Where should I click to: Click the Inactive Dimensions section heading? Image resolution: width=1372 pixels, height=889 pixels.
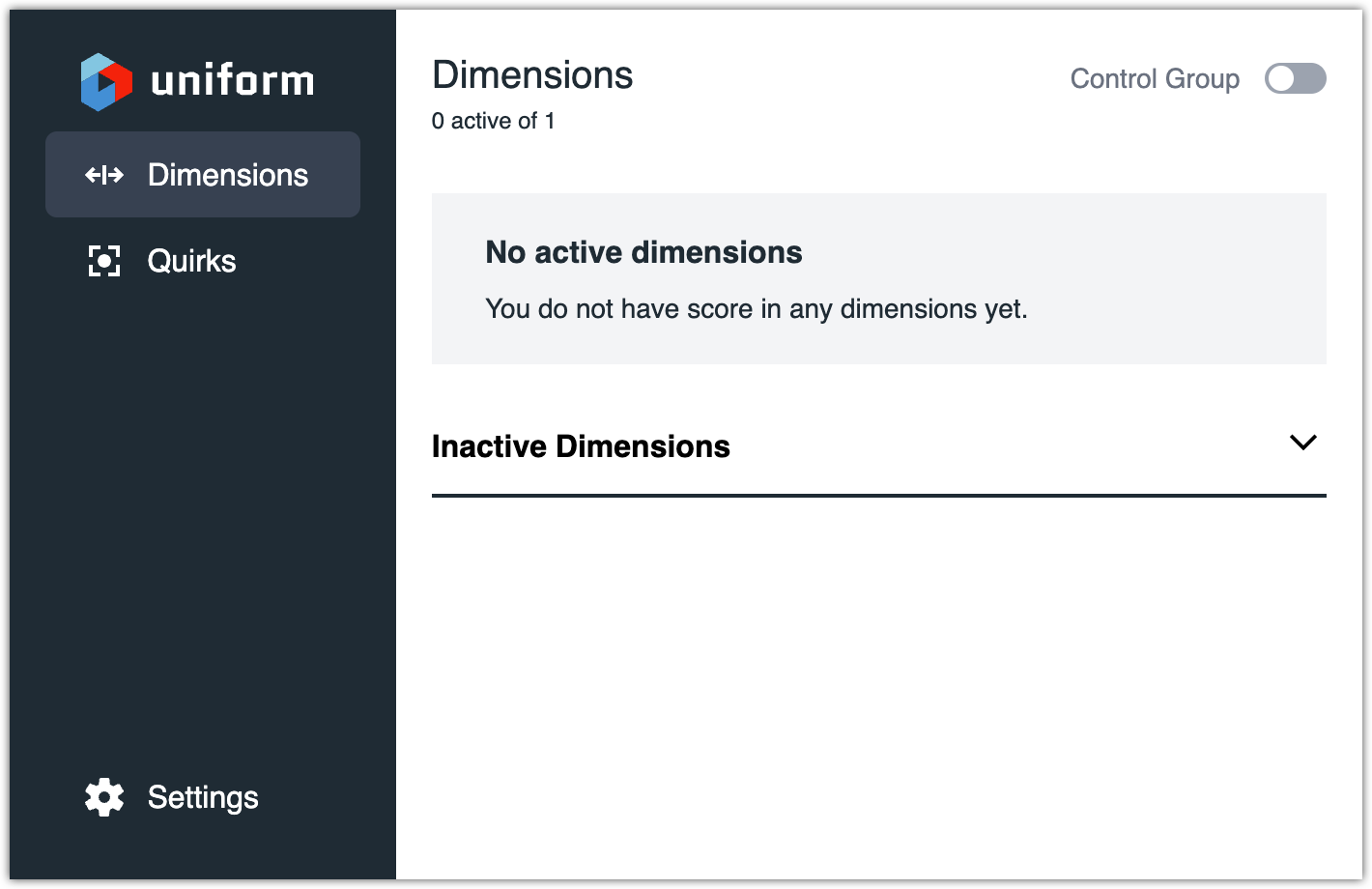[x=581, y=446]
